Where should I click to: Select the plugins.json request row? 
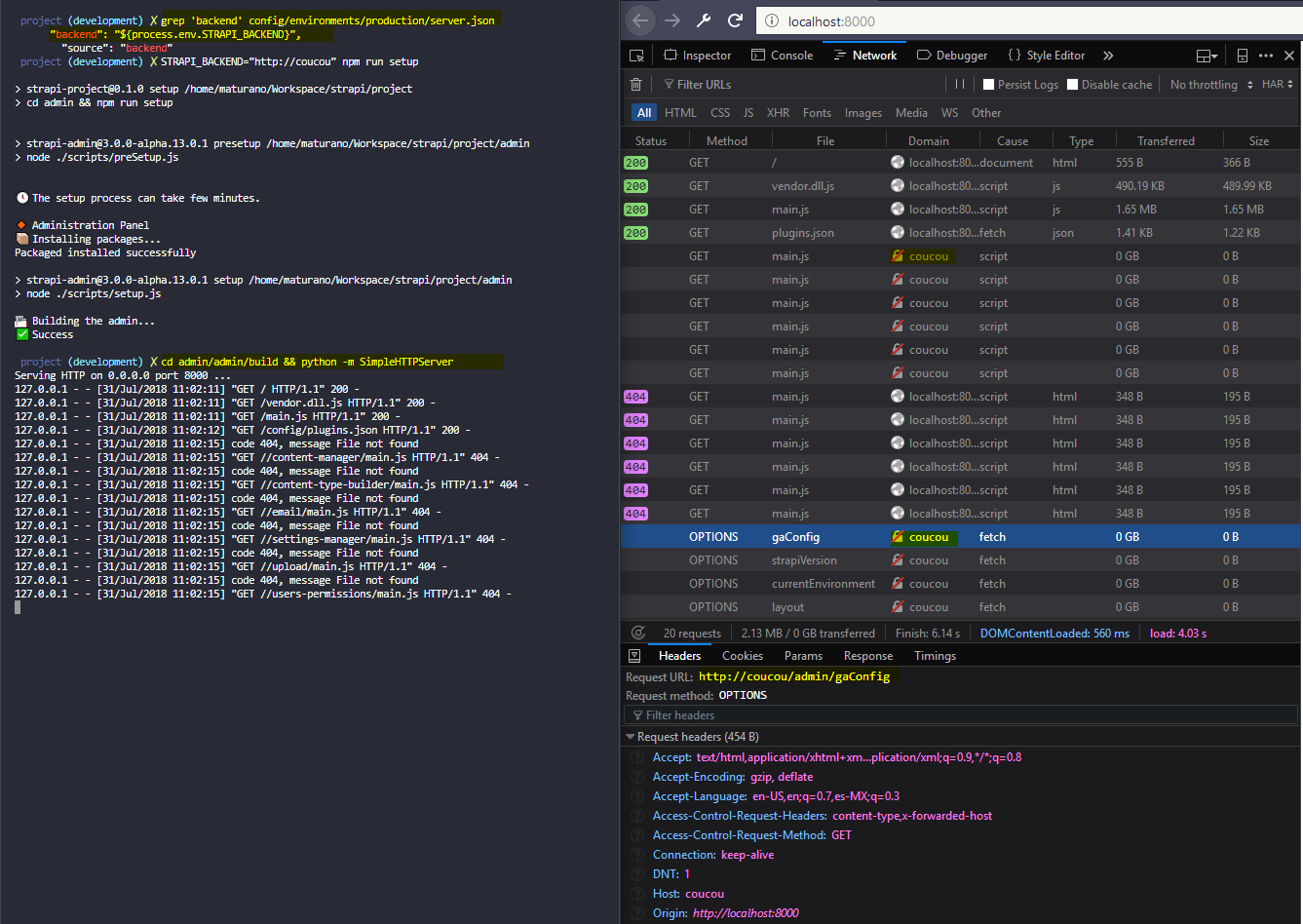pos(961,233)
